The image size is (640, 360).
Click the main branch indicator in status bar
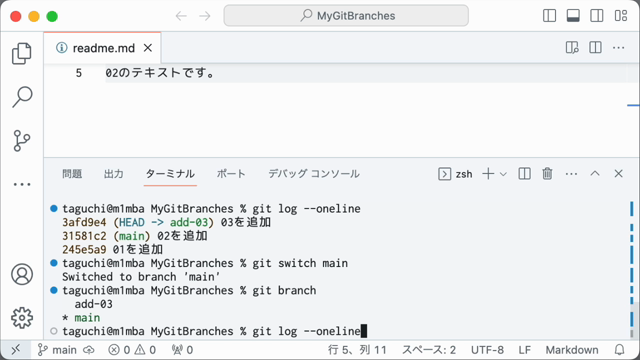click(x=57, y=350)
